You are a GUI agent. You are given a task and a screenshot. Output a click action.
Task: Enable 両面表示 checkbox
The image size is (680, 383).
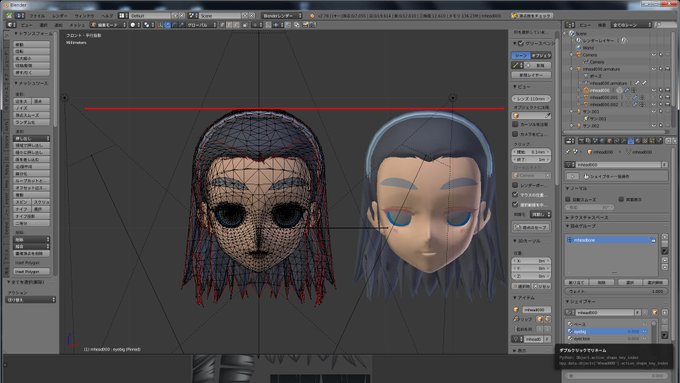(621, 199)
